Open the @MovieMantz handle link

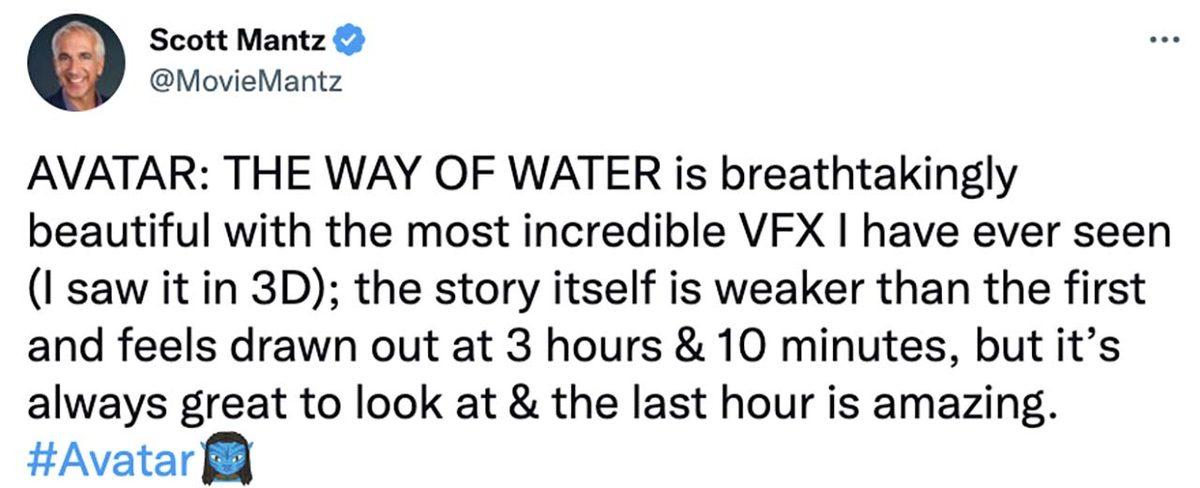pyautogui.click(x=244, y=82)
